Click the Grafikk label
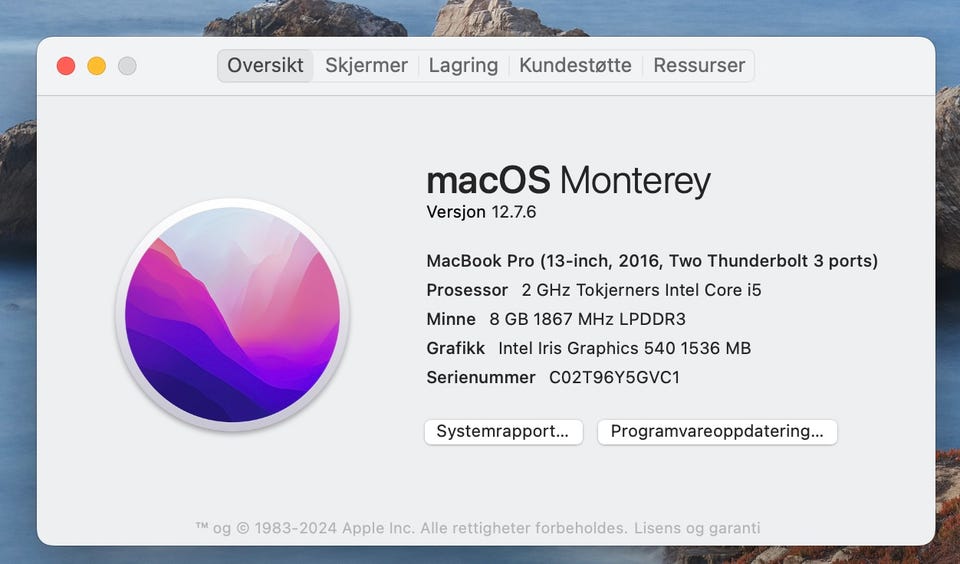This screenshot has width=960, height=564. [x=456, y=348]
